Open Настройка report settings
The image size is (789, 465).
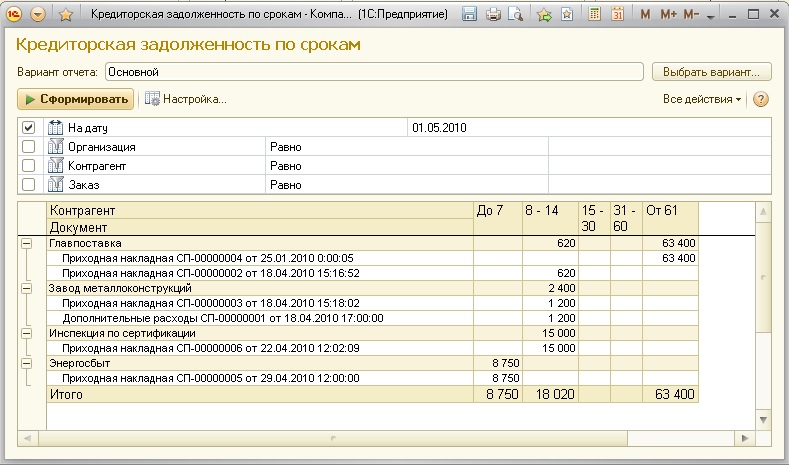point(186,99)
